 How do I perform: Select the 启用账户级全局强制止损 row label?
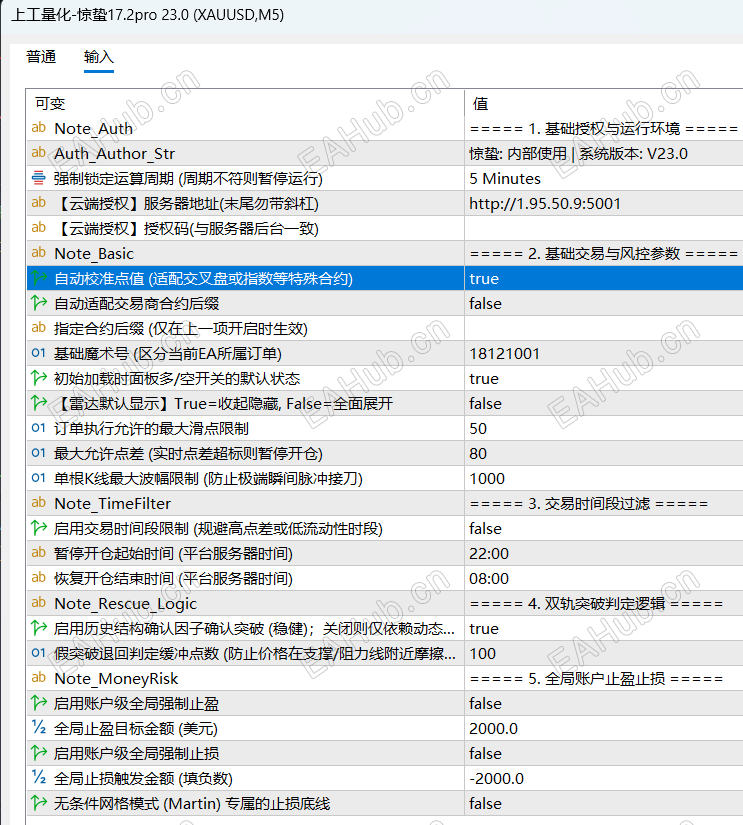[136, 753]
